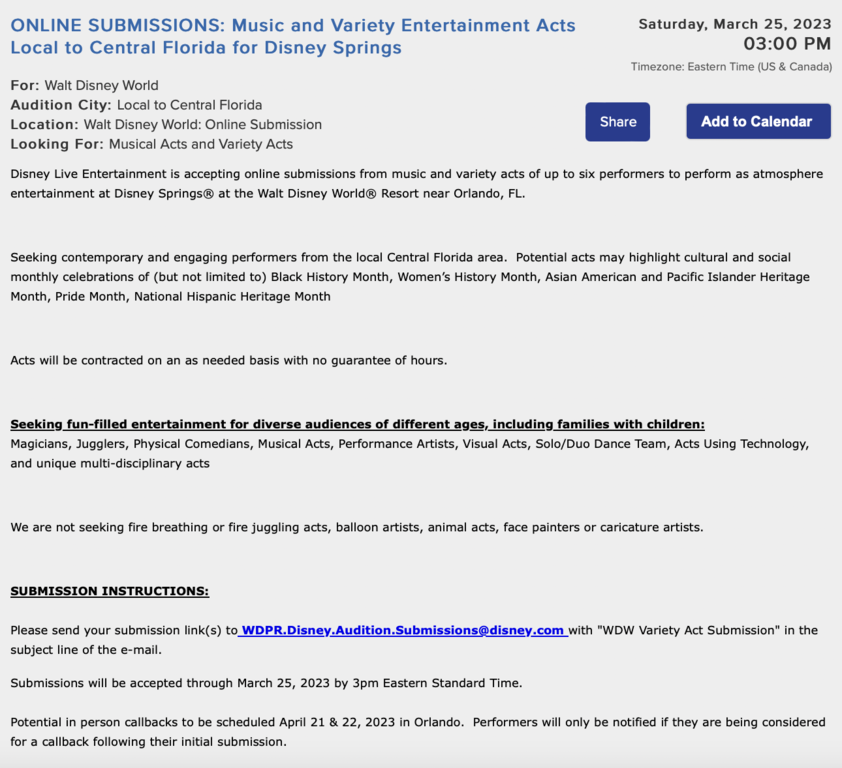Click the ONLINE SUBMISSIONS page title heading
The image size is (842, 768).
pos(293,36)
